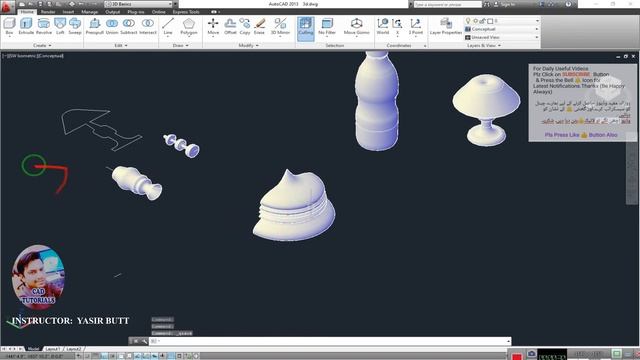Define UCS with 3 Point
The image size is (640, 360).
coord(416,26)
